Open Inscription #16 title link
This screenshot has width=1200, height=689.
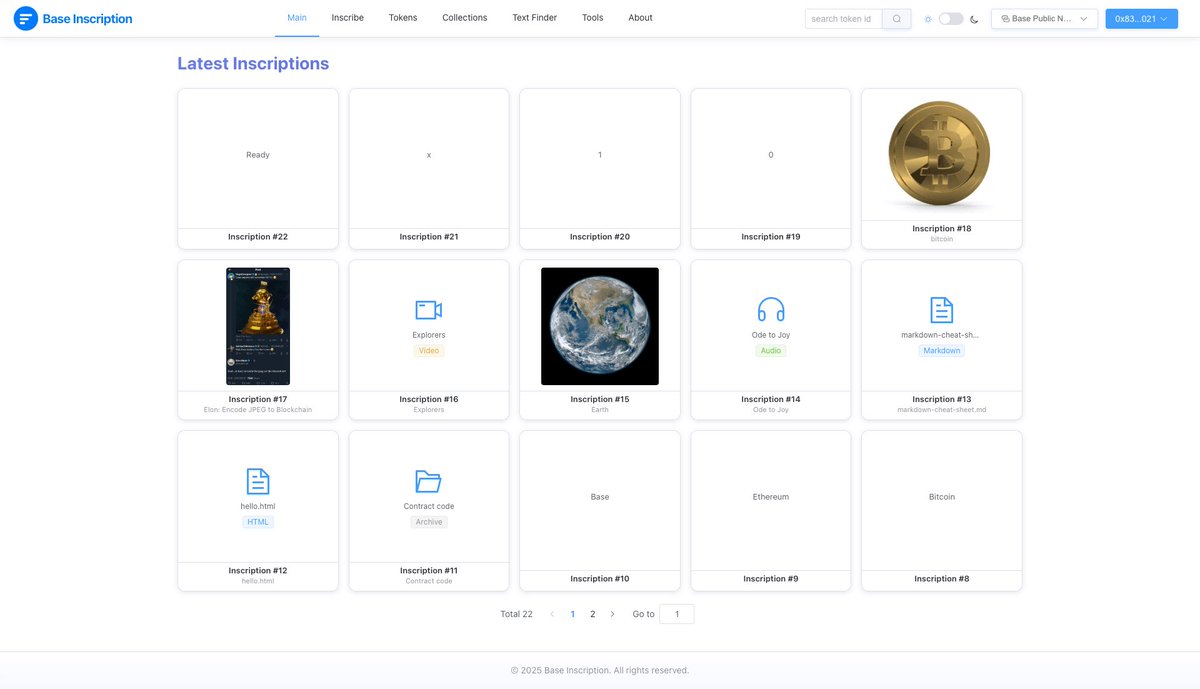(429, 399)
